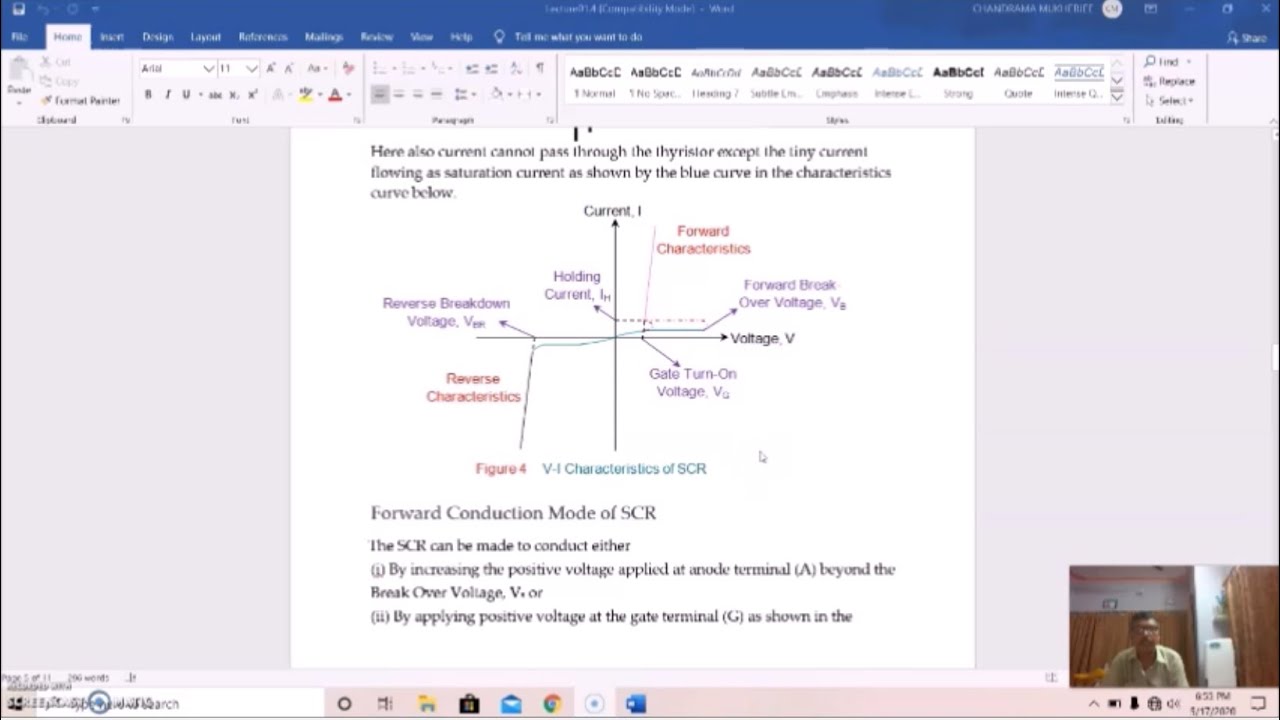Apply subscript formatting

234,94
